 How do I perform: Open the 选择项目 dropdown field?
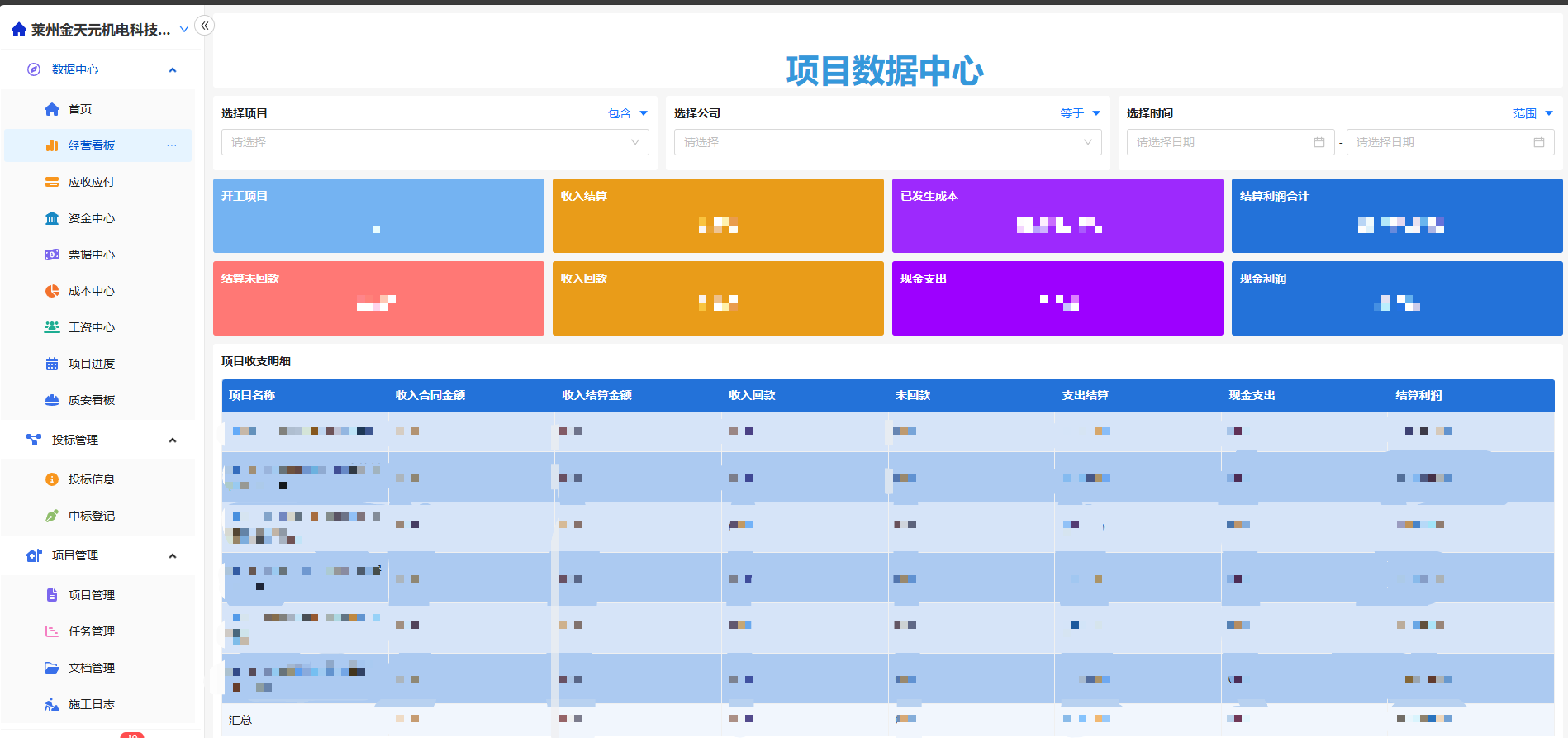tap(435, 142)
